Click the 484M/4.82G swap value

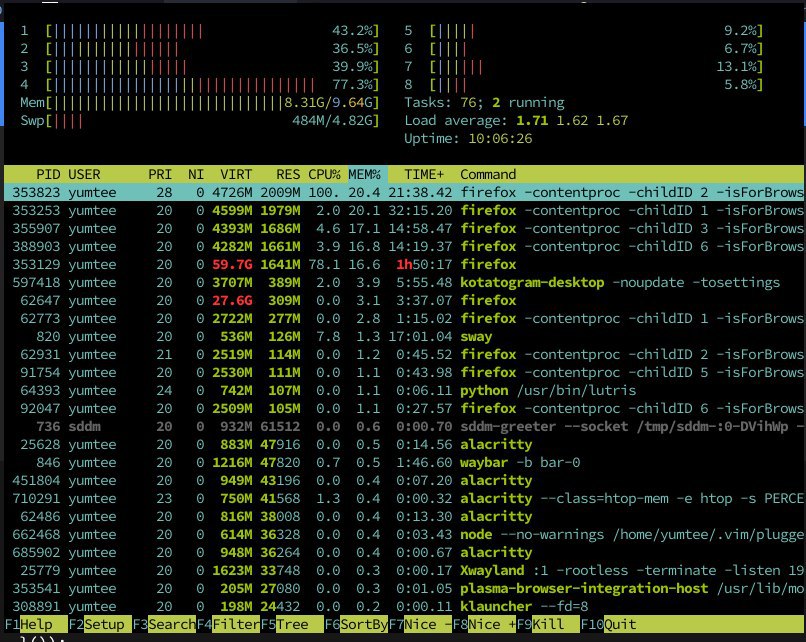coord(333,120)
